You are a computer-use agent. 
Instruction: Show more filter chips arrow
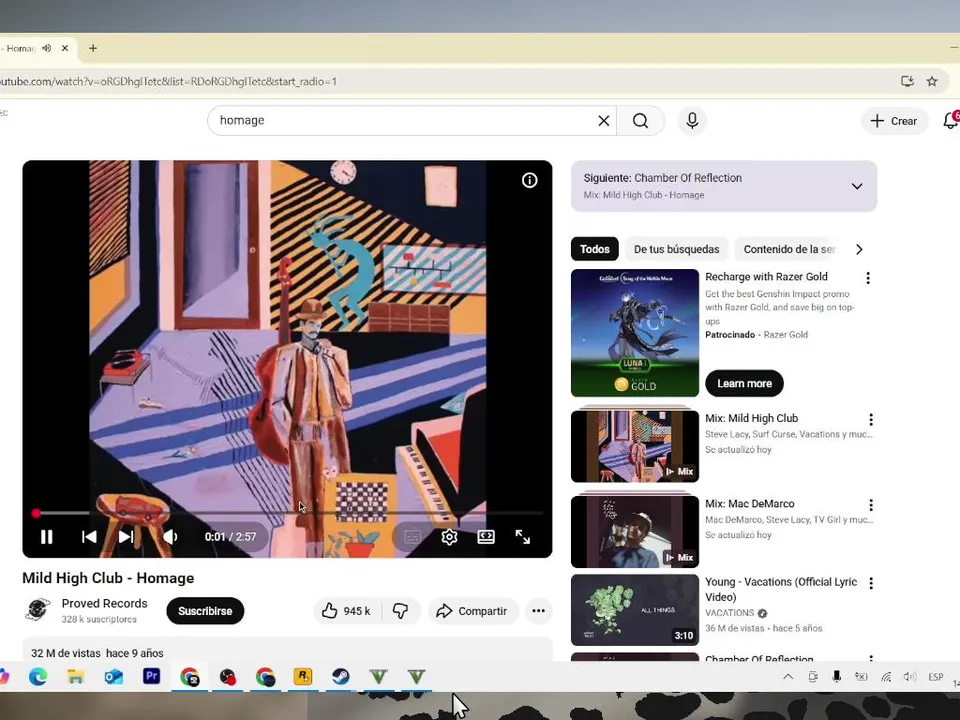859,249
